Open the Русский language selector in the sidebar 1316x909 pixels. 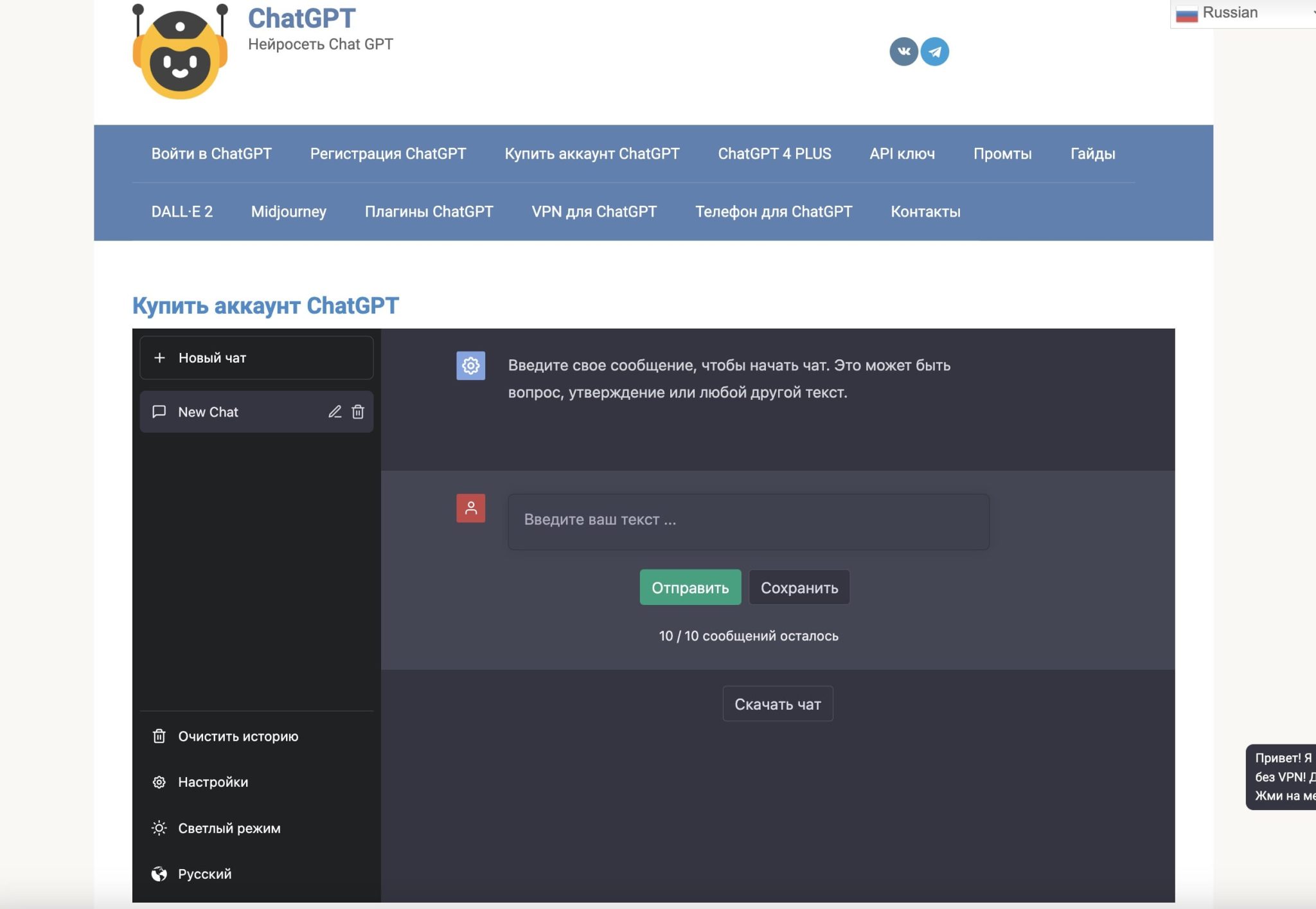[x=204, y=874]
